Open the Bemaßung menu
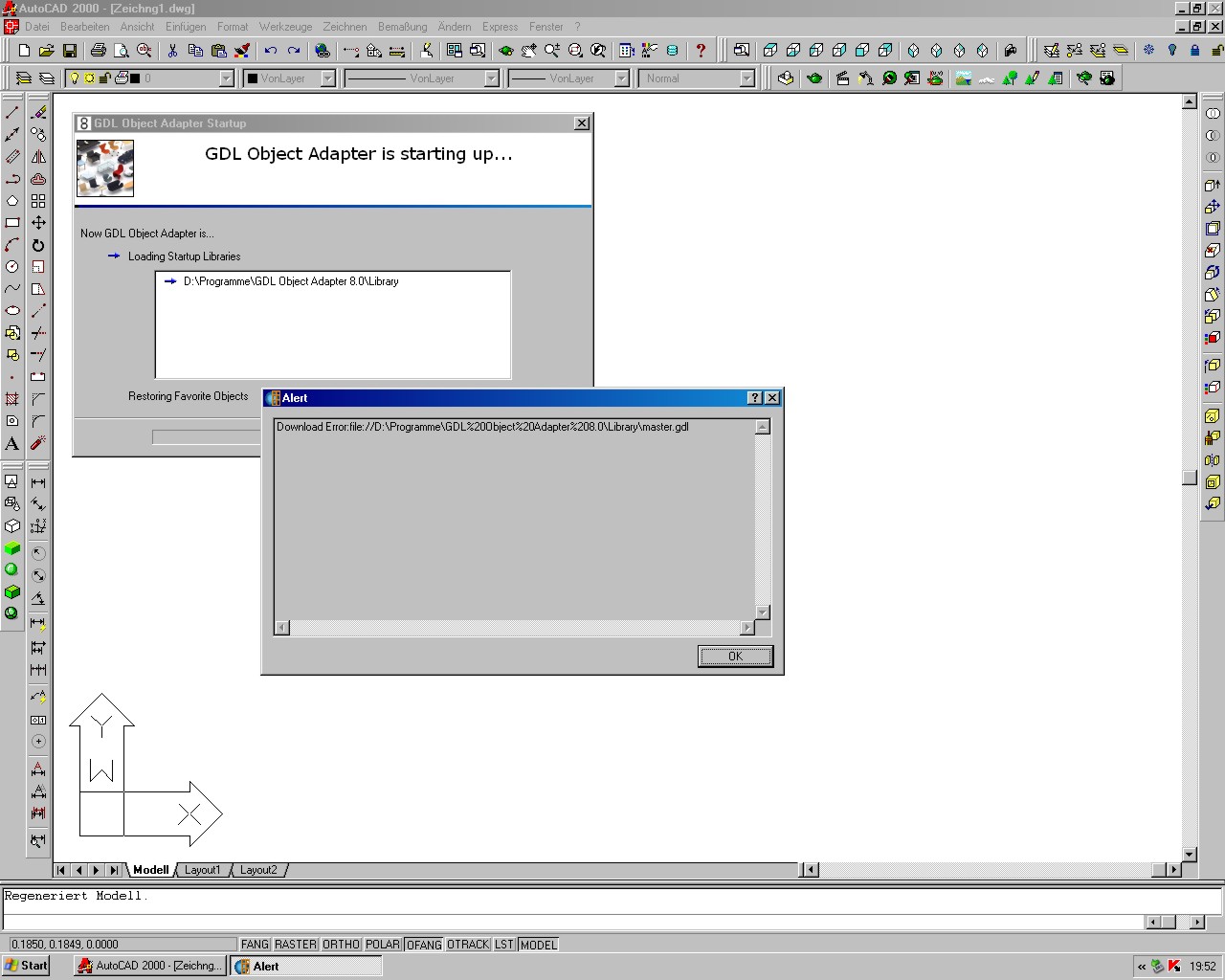This screenshot has height=980, width=1225. pyautogui.click(x=403, y=27)
